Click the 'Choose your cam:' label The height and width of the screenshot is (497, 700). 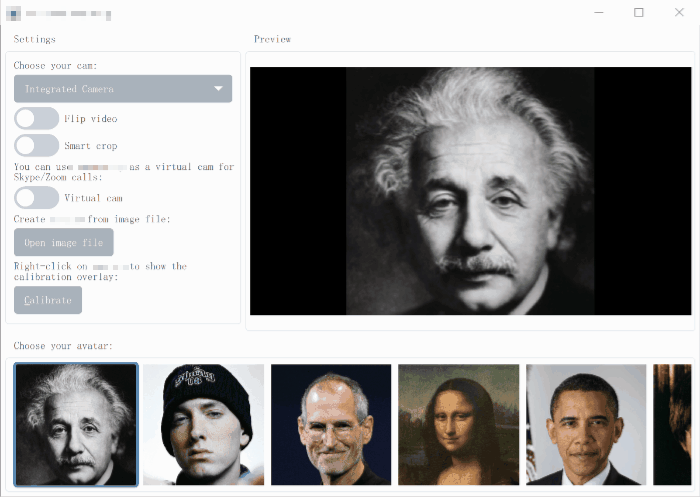coord(55,66)
